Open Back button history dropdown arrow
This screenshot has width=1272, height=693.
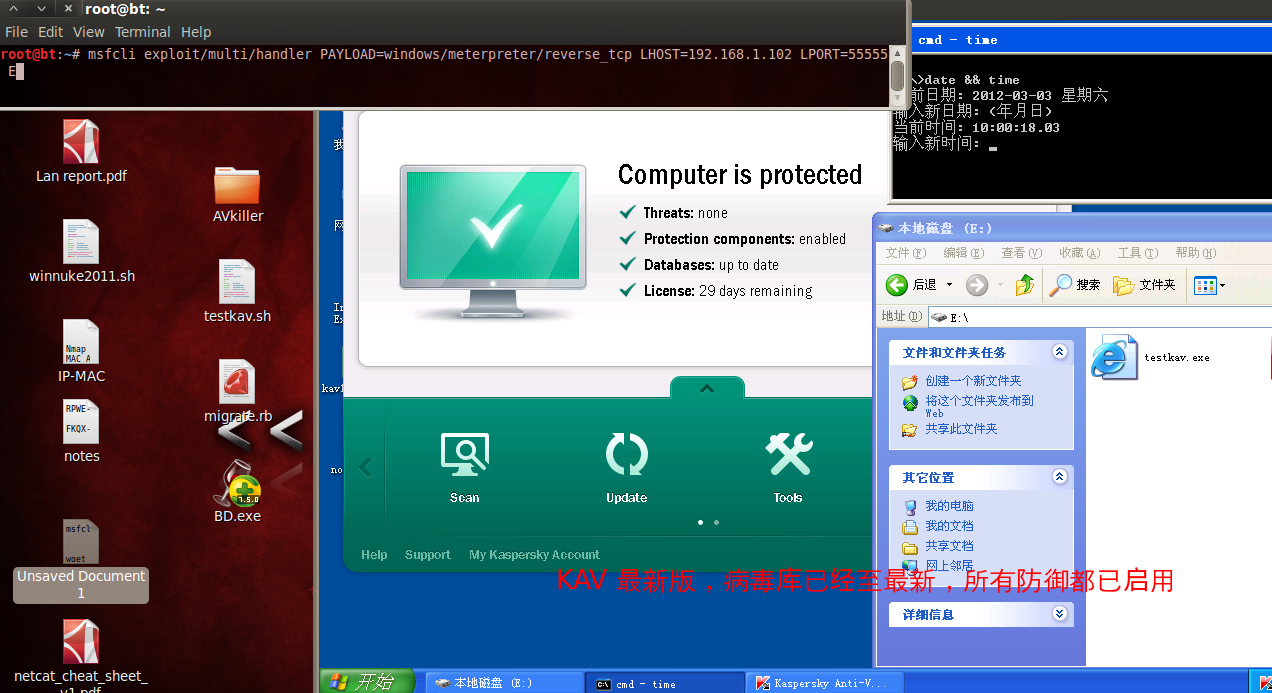(x=949, y=285)
